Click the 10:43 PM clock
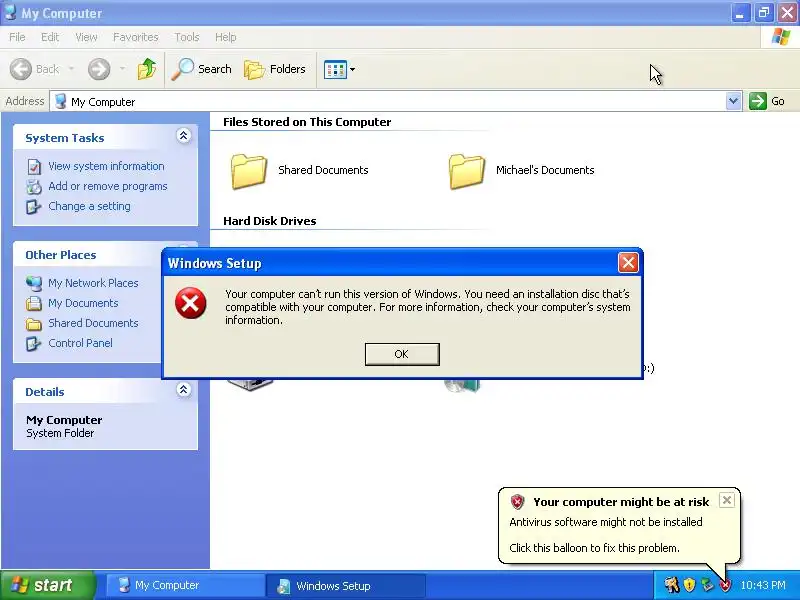 pyautogui.click(x=763, y=585)
